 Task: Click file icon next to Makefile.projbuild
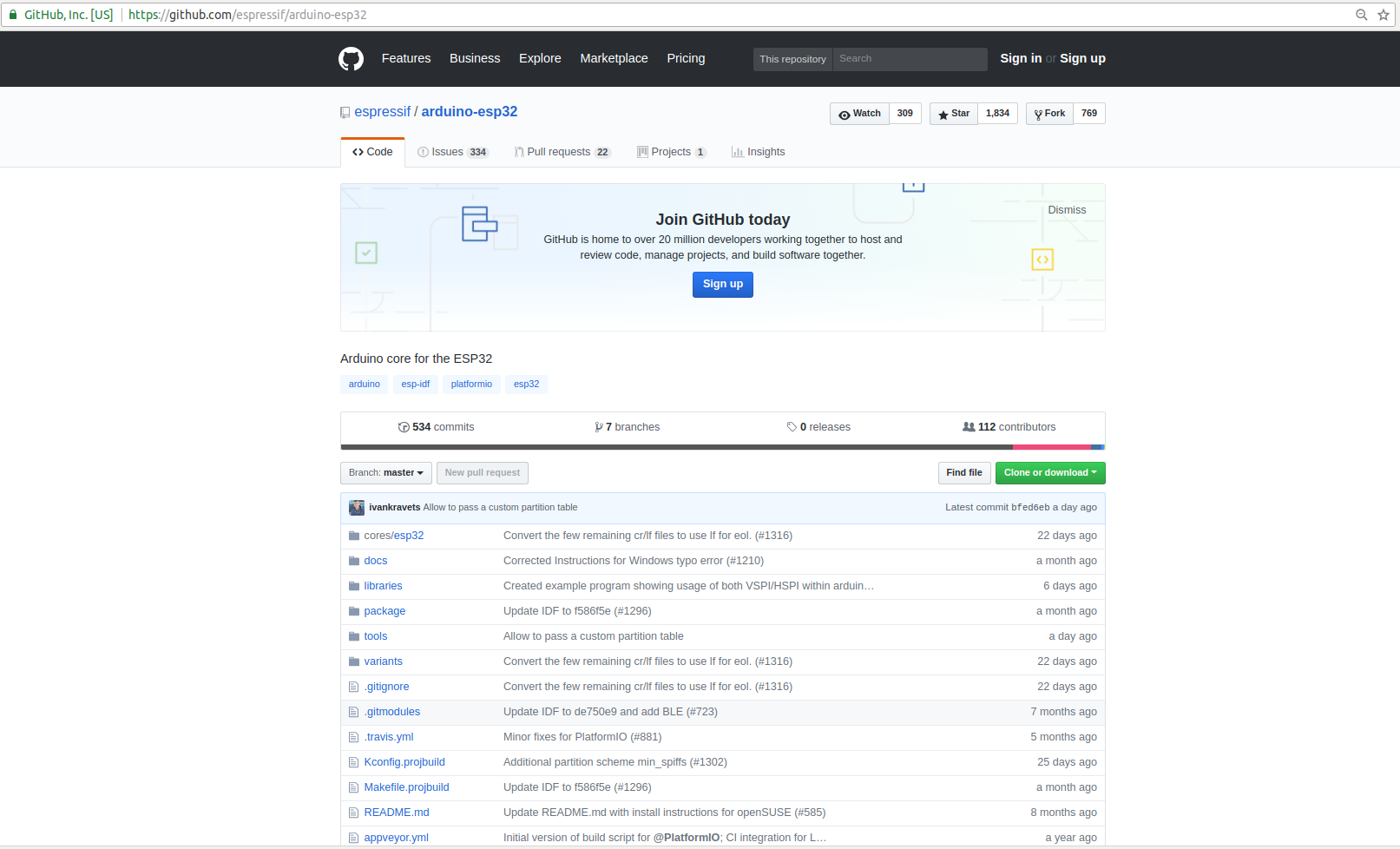coord(353,787)
